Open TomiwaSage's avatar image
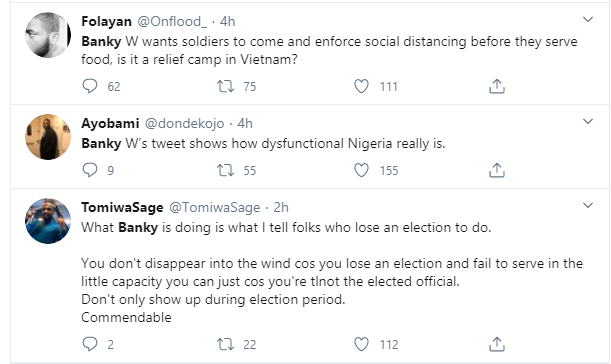This screenshot has height=364, width=611. 48,221
